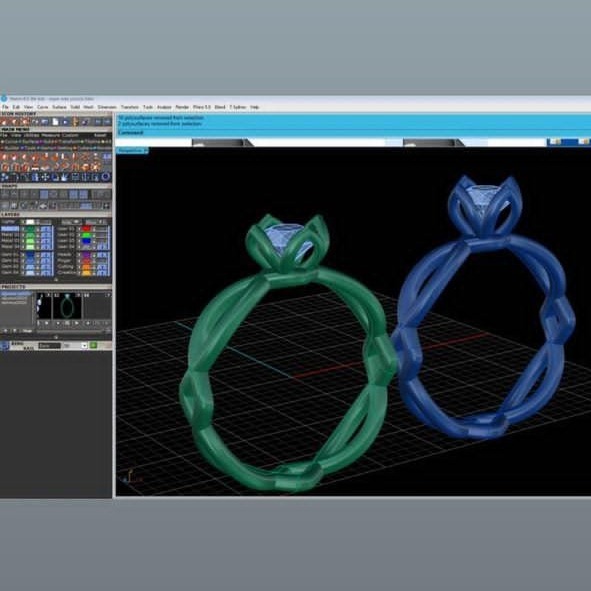Select the white burst tool in the blue tool row
Viewport: 591px width, 591px height.
pyautogui.click(x=65, y=177)
